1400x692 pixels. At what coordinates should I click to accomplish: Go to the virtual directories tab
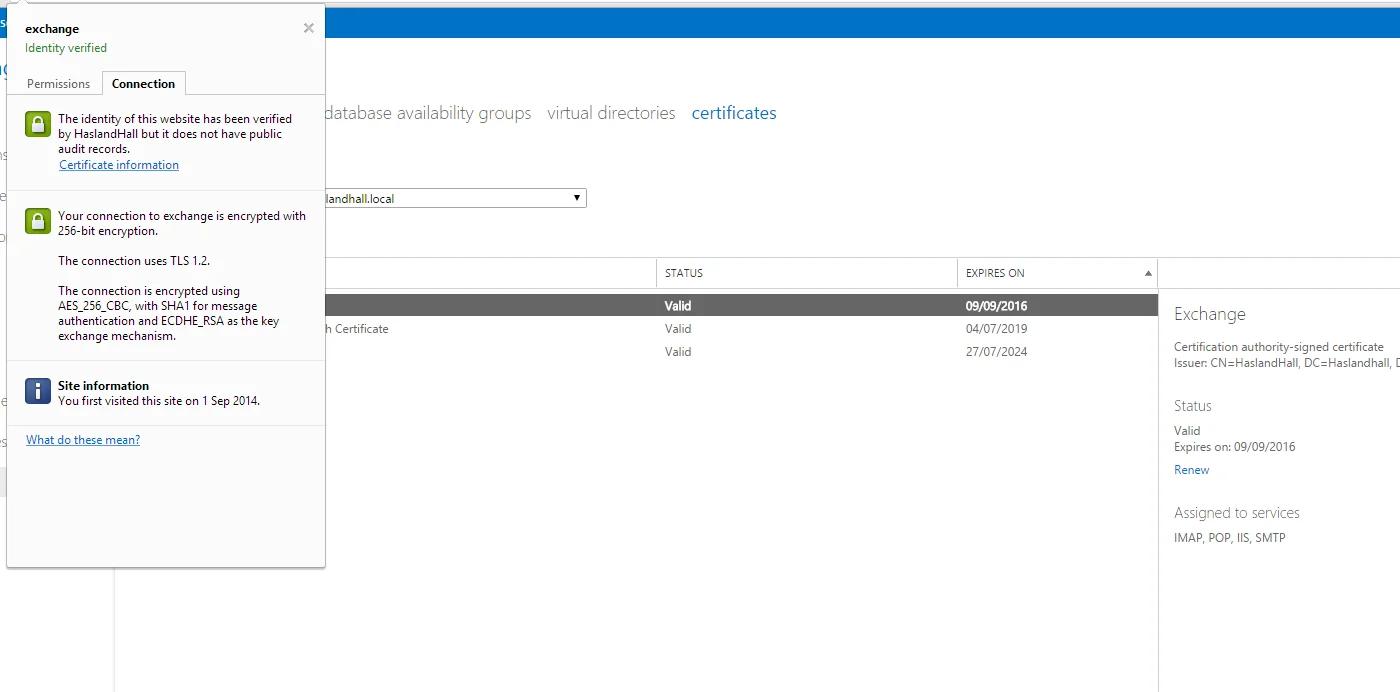coord(611,113)
